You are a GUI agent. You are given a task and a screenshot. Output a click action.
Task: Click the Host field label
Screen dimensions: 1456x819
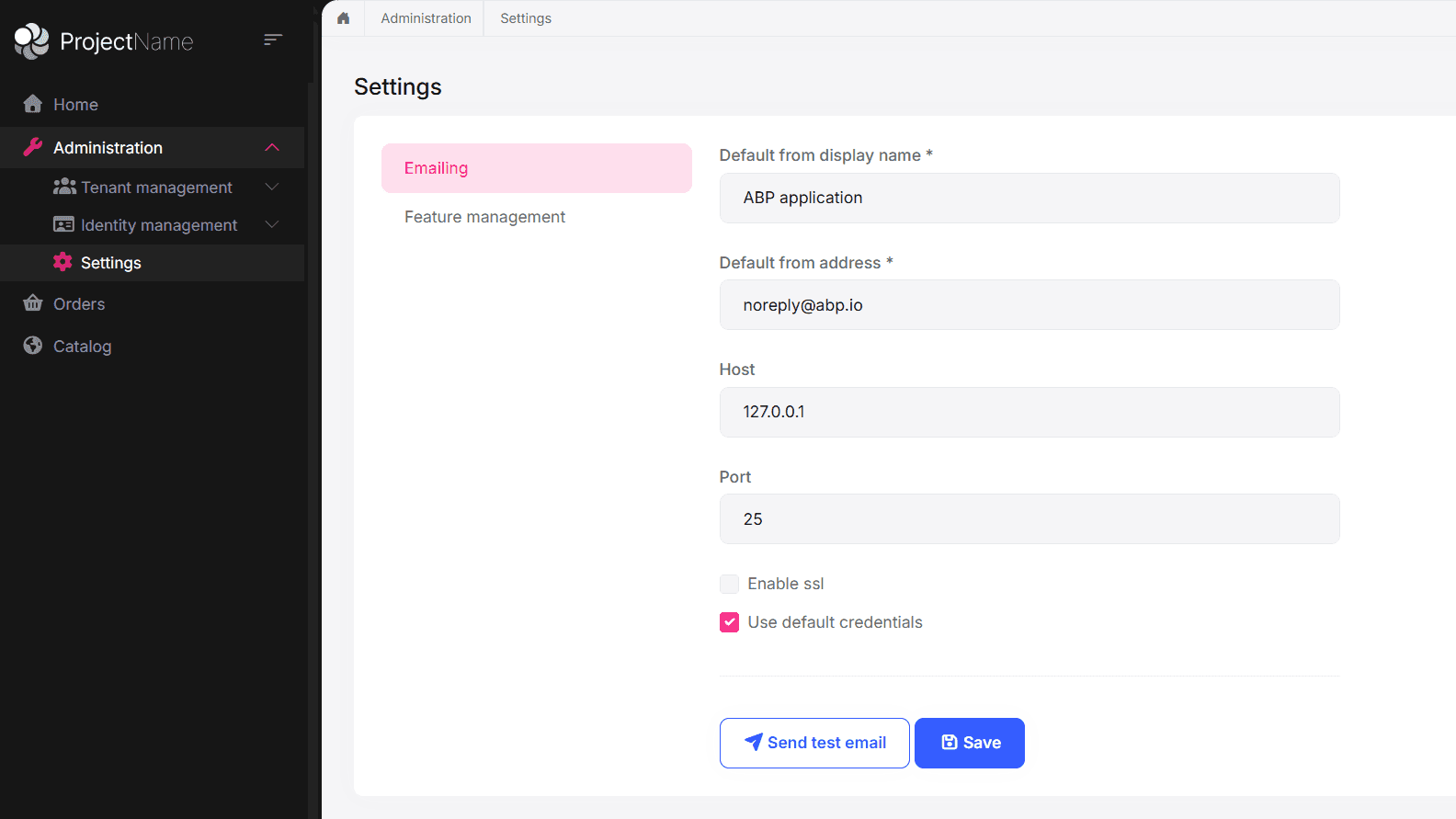coord(737,370)
